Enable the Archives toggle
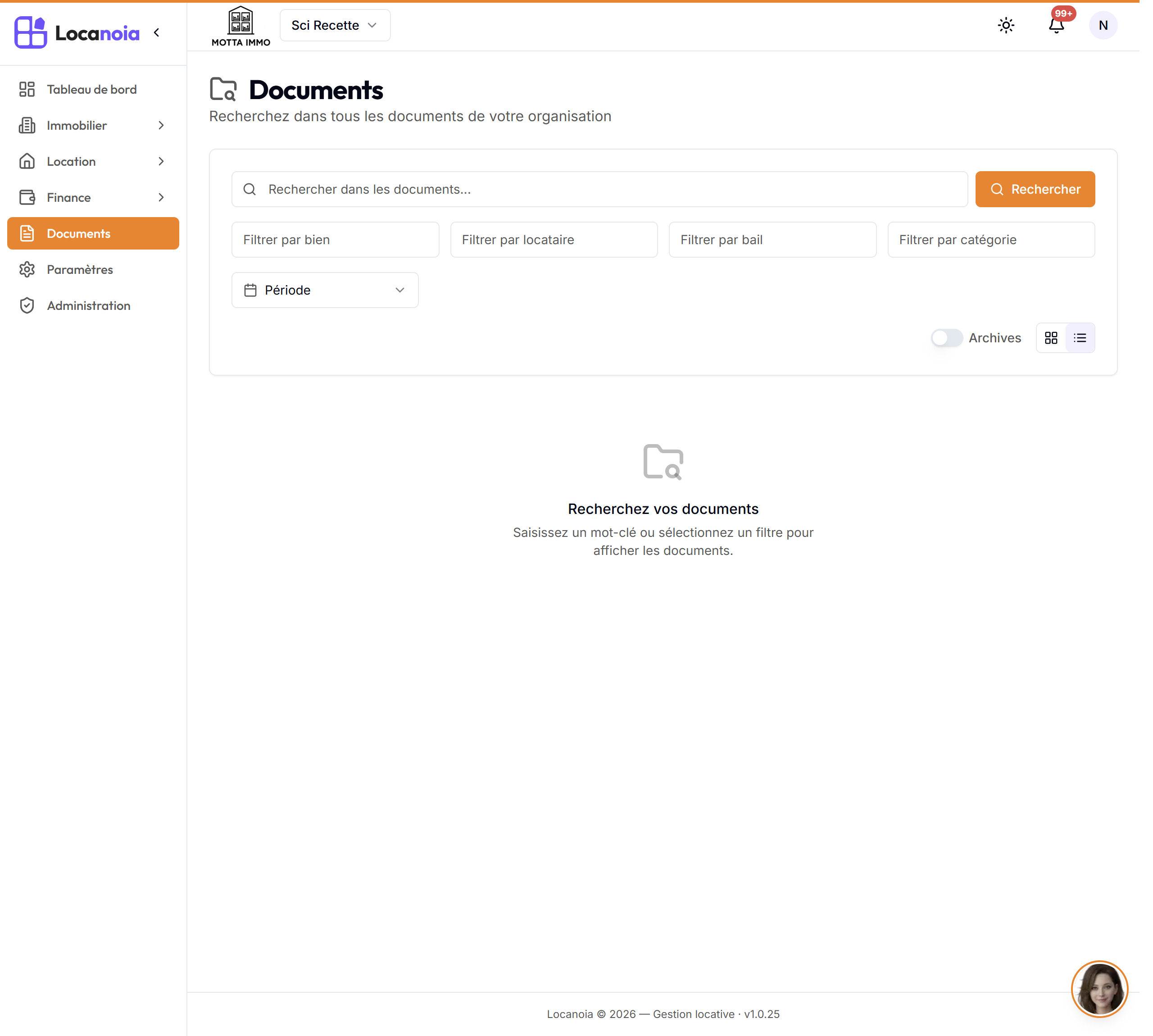Image resolution: width=1153 pixels, height=1036 pixels. click(x=946, y=338)
